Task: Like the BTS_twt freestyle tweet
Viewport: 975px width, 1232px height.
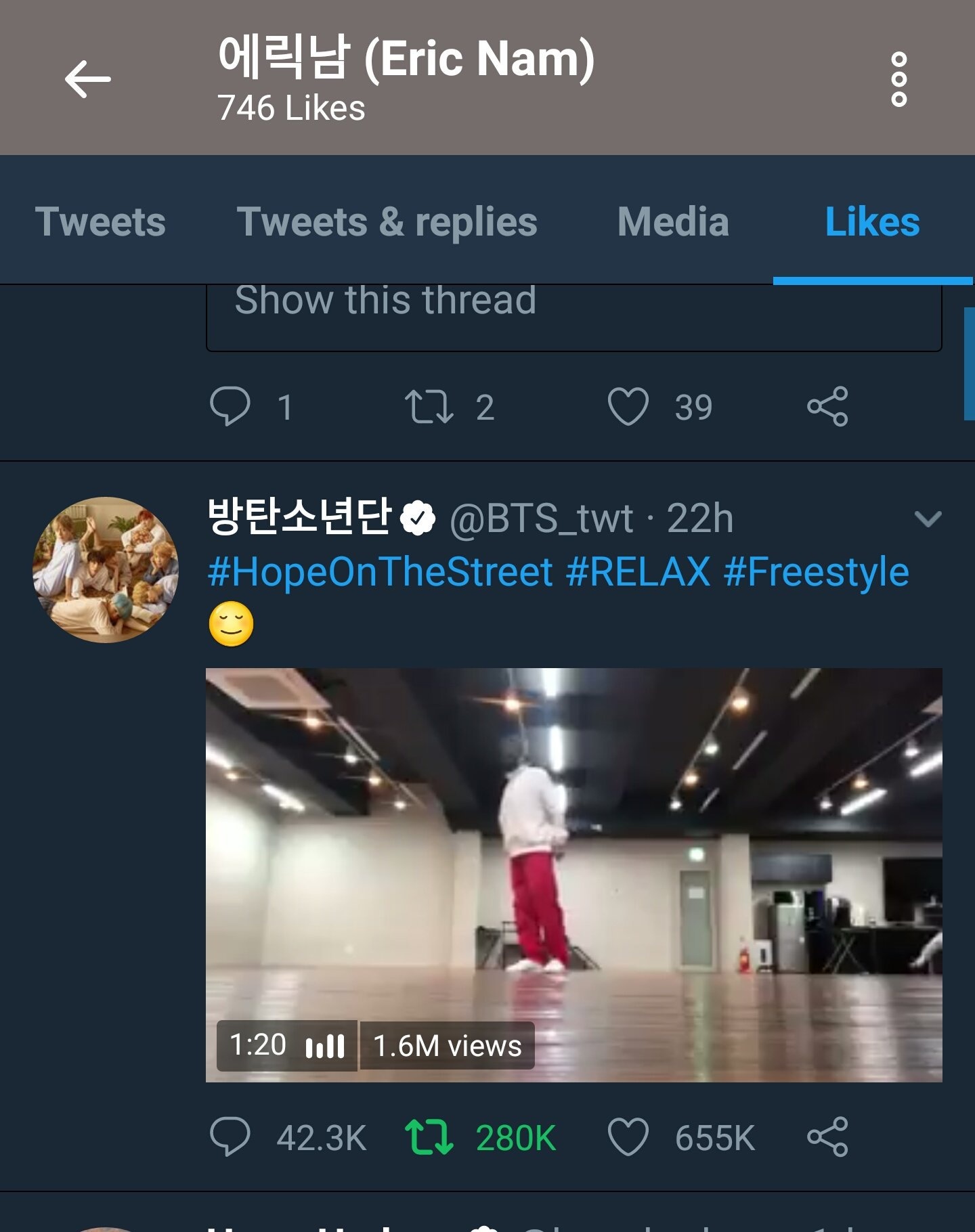Action: pos(628,1137)
